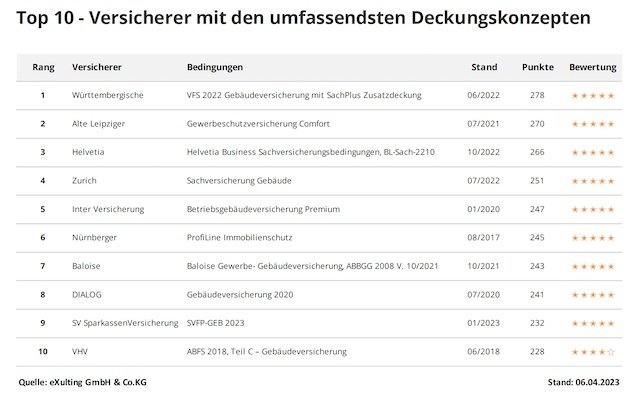Click the star rating for Alte Leipziger
640x406 pixels.
(x=592, y=125)
